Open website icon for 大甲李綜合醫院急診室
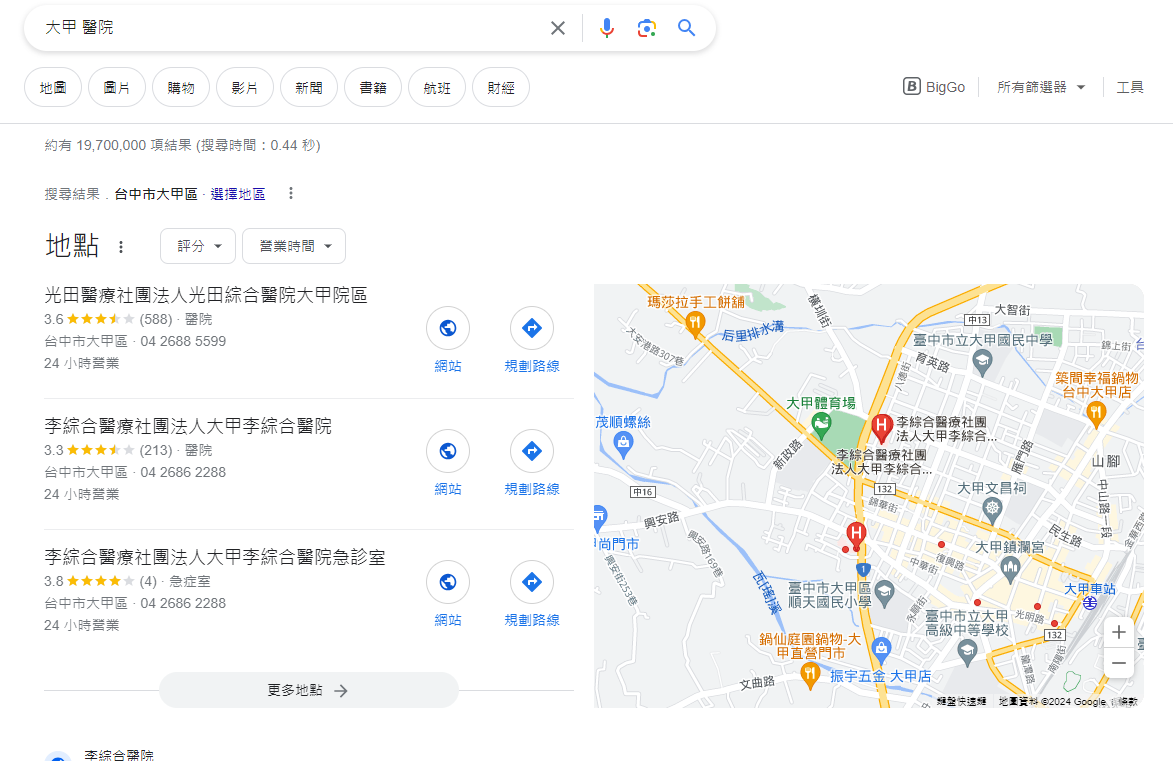The height and width of the screenshot is (761, 1173). click(x=448, y=581)
